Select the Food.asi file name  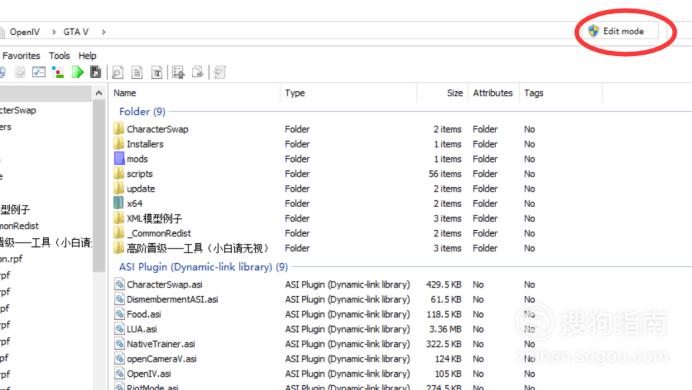[144, 315]
